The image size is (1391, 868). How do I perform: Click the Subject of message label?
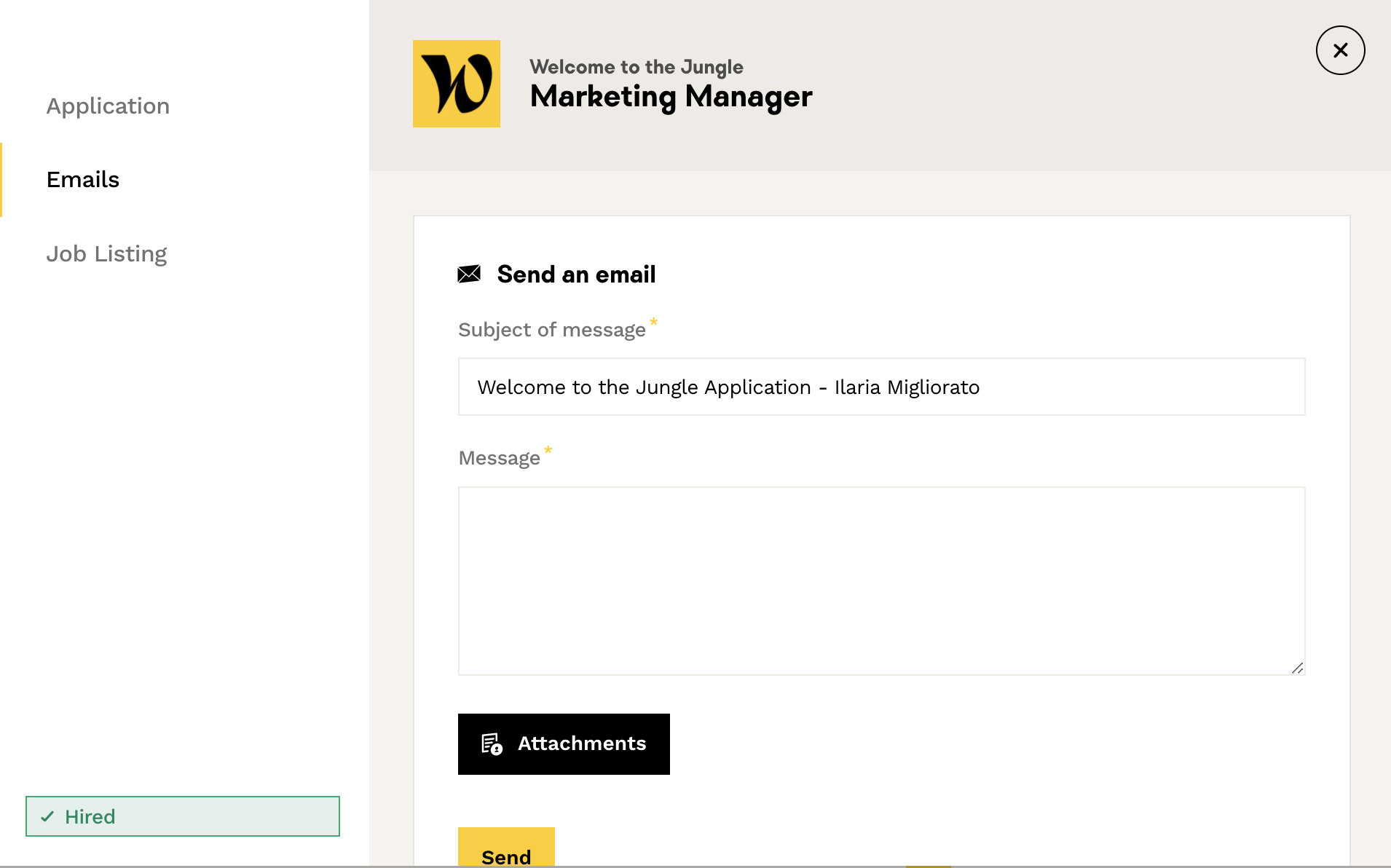click(x=551, y=330)
